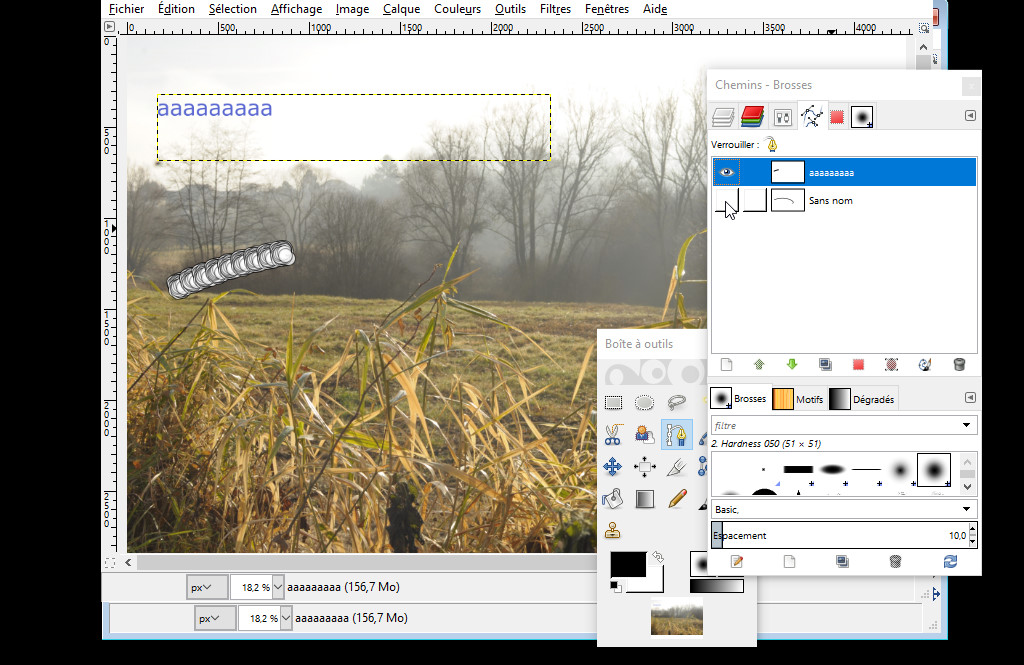Duplicate the selected brush
Screen dimensions: 1024x665
point(842,562)
